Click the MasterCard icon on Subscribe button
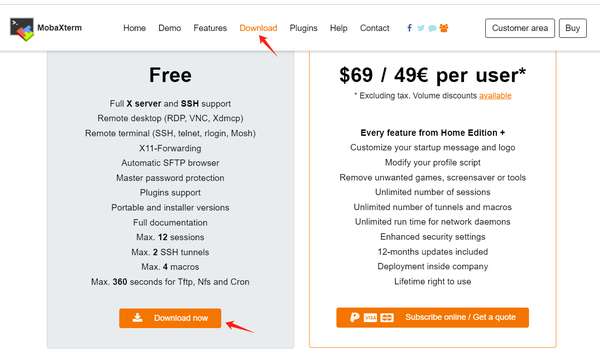The height and width of the screenshot is (360, 600). click(x=387, y=318)
